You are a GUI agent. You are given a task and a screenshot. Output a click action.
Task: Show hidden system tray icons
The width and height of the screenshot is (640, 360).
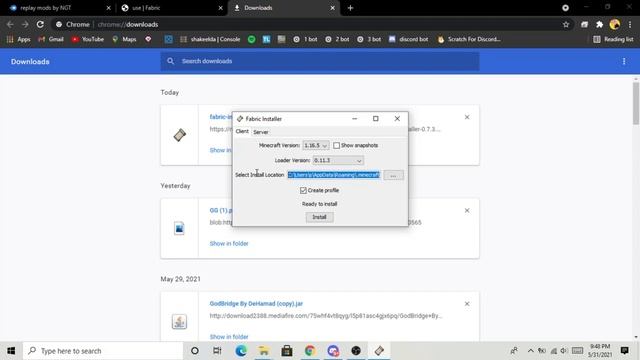tap(530, 351)
